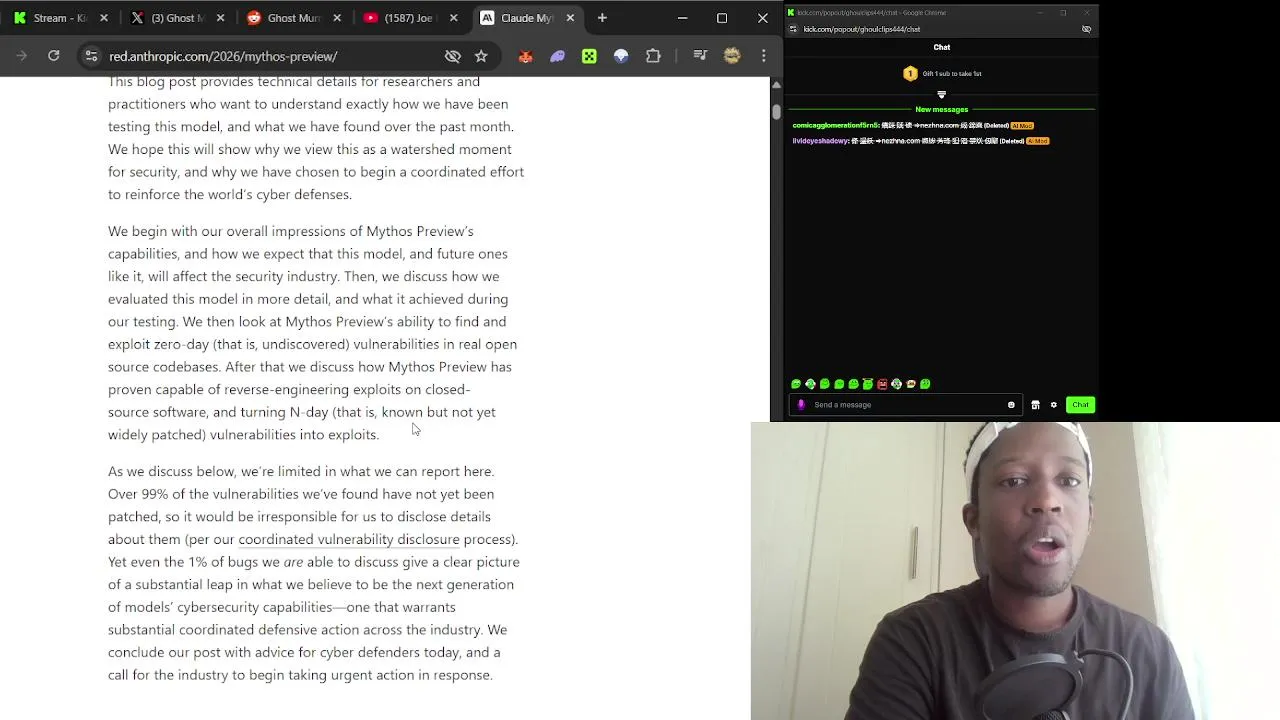Image resolution: width=1280 pixels, height=720 pixels.
Task: Insert the halo green emote
Action: tap(868, 384)
